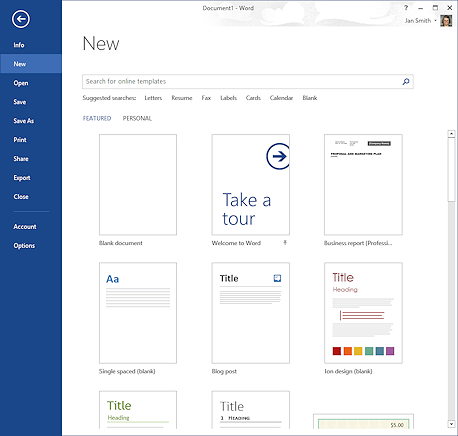Click the scrollbar down arrow
This screenshot has height=436, width=458.
point(451,424)
